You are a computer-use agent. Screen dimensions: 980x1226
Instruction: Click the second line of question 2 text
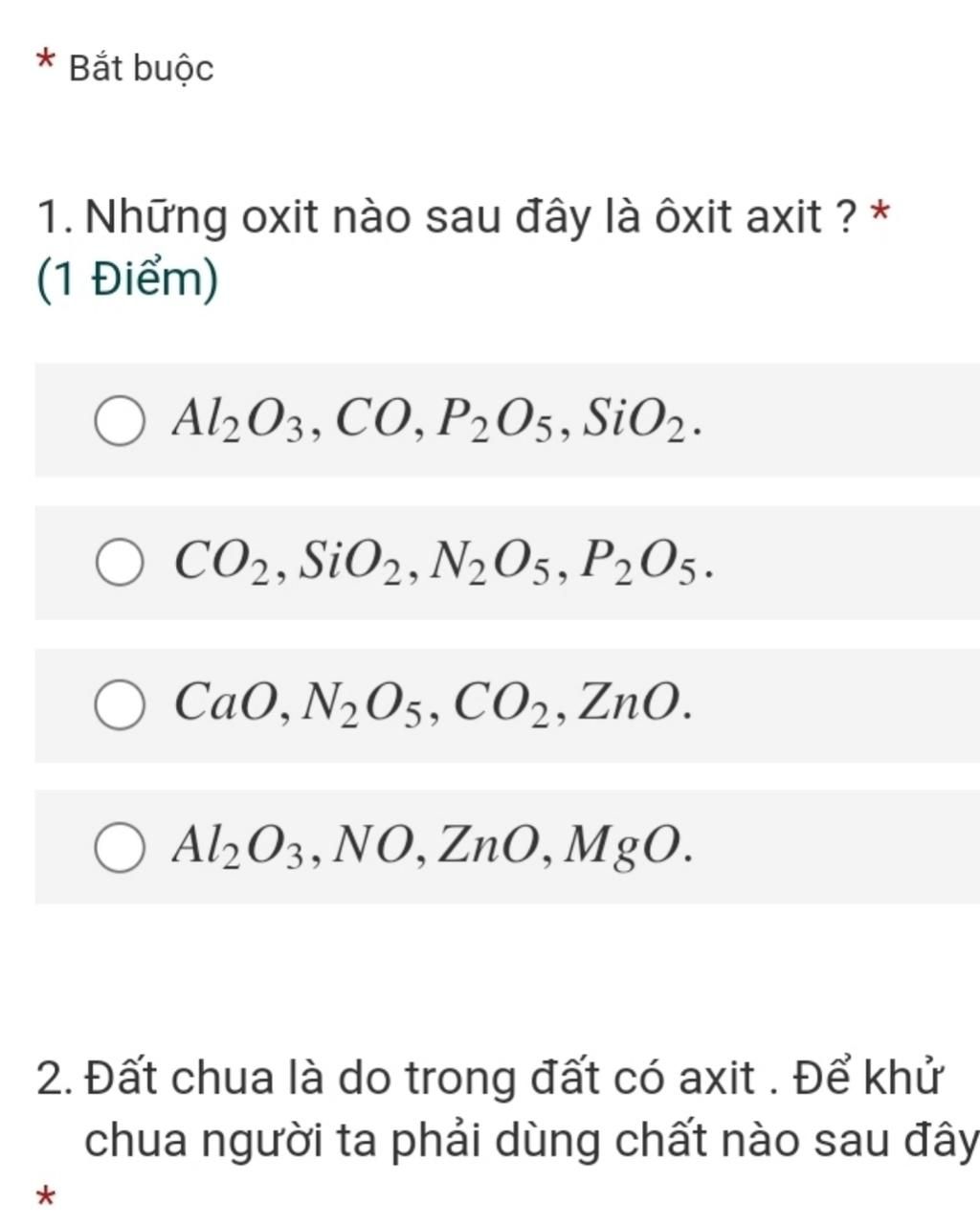[x=532, y=1140]
